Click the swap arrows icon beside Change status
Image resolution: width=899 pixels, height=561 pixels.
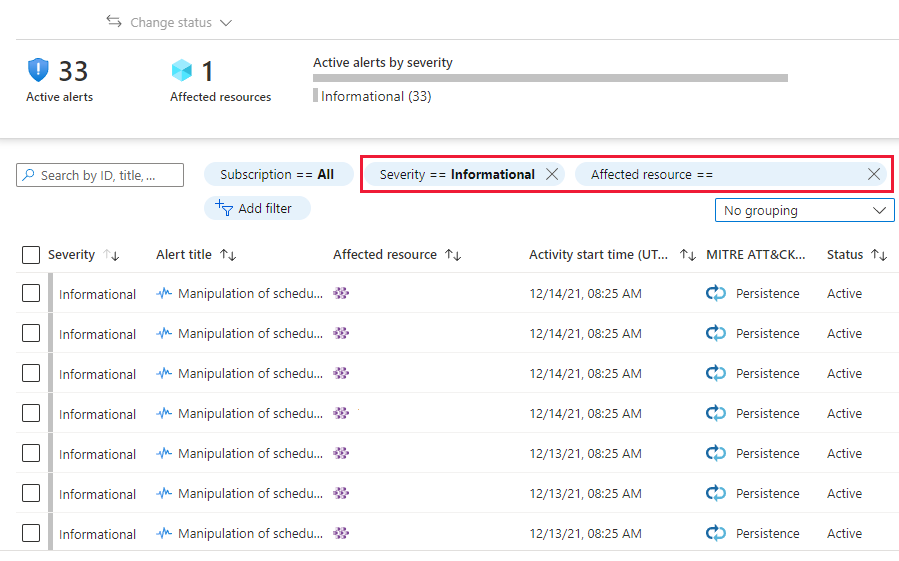[x=114, y=22]
